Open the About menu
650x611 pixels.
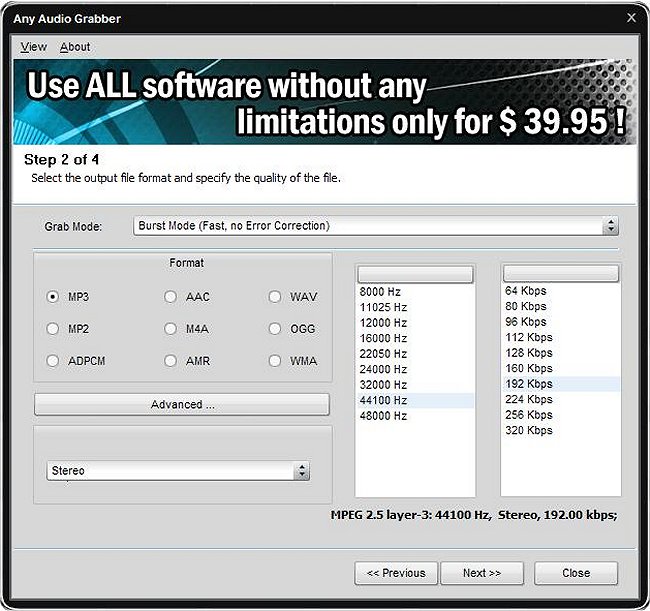[x=75, y=47]
